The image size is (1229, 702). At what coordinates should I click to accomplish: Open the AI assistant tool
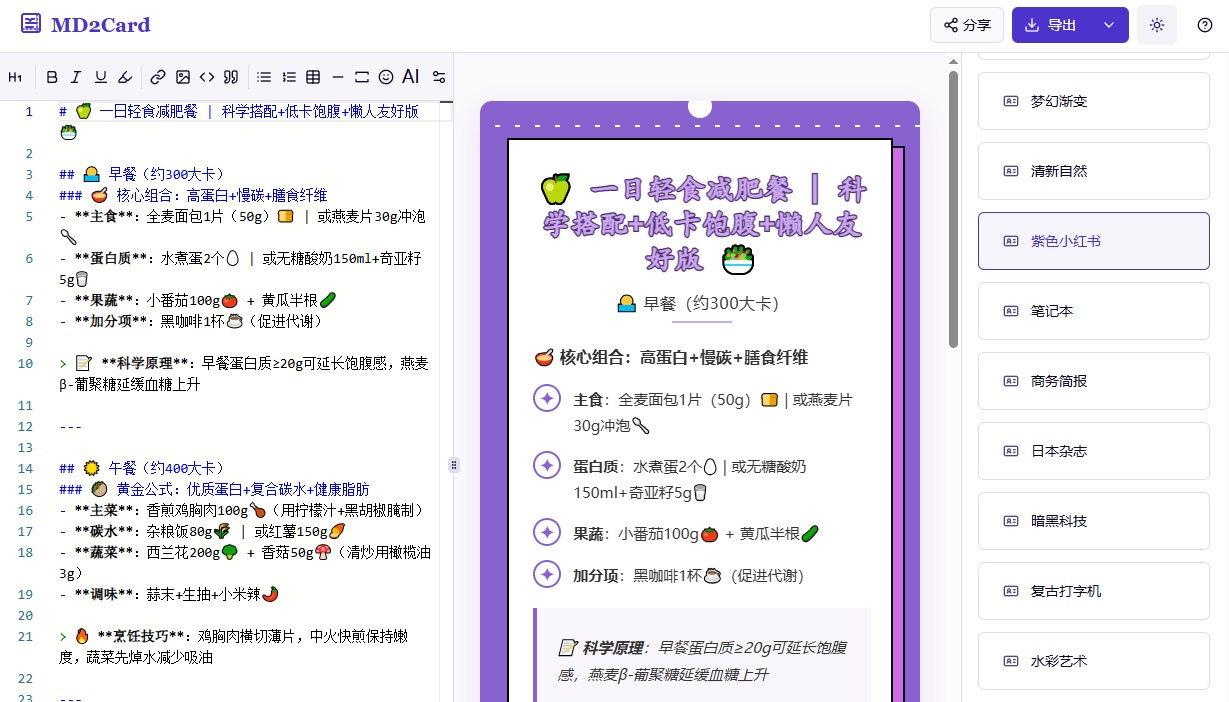411,77
